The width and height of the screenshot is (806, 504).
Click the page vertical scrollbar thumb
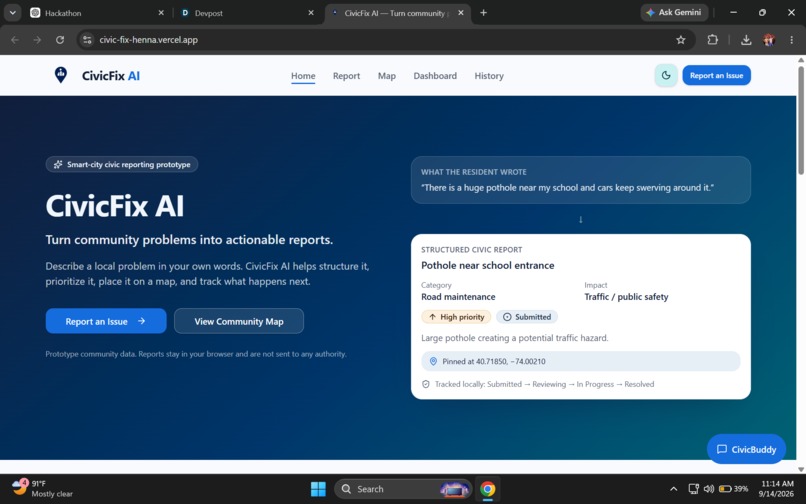coord(801,120)
